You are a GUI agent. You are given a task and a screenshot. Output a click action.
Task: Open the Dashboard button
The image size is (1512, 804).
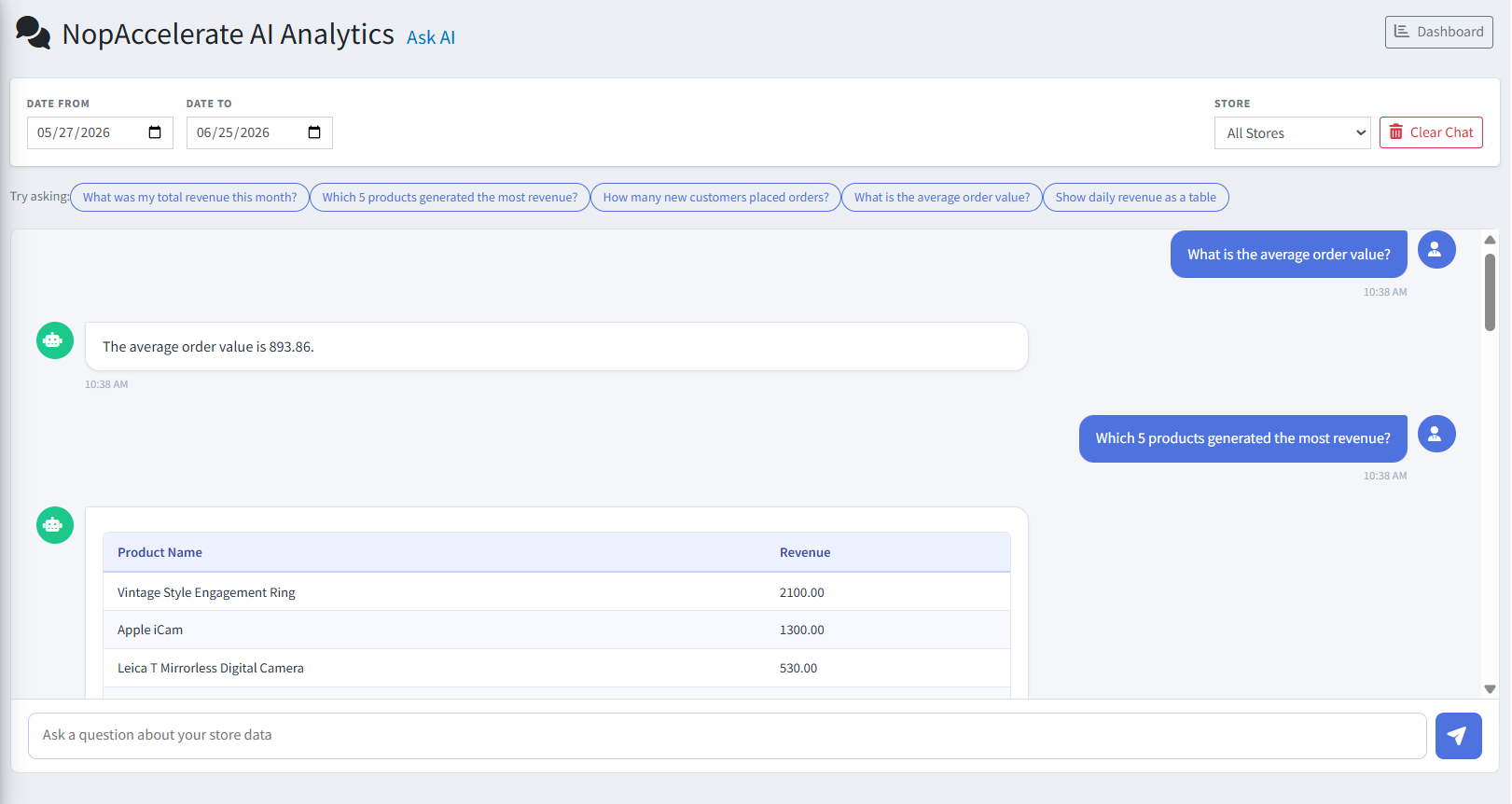pos(1438,32)
